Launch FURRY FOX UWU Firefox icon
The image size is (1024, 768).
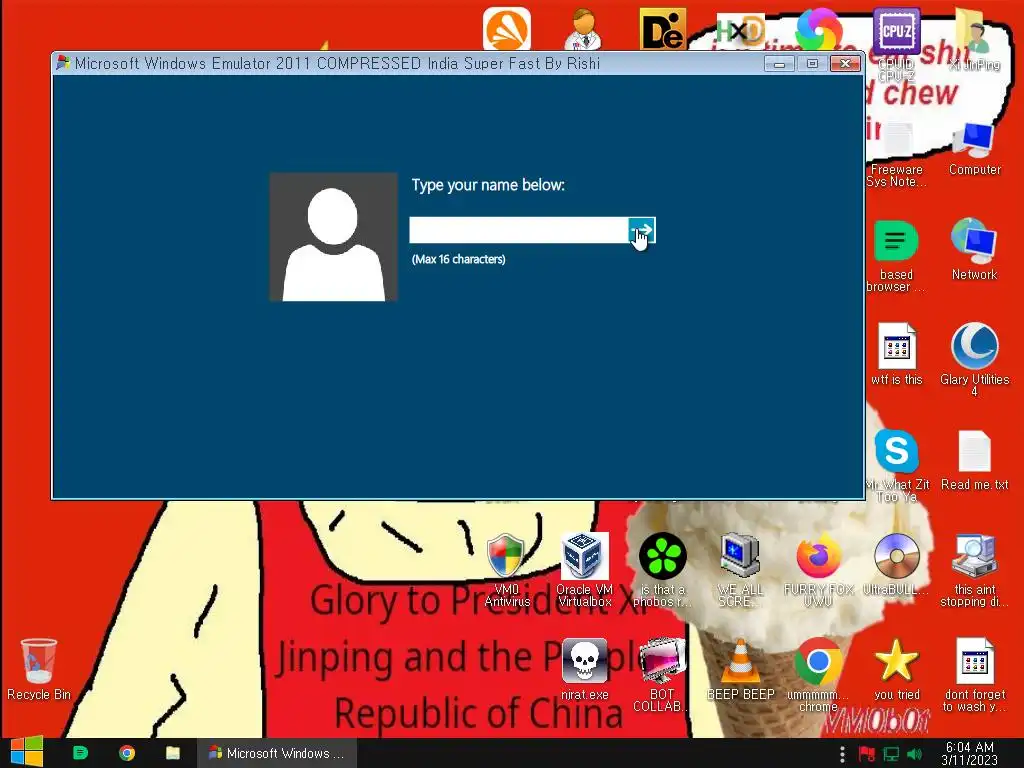pos(818,570)
